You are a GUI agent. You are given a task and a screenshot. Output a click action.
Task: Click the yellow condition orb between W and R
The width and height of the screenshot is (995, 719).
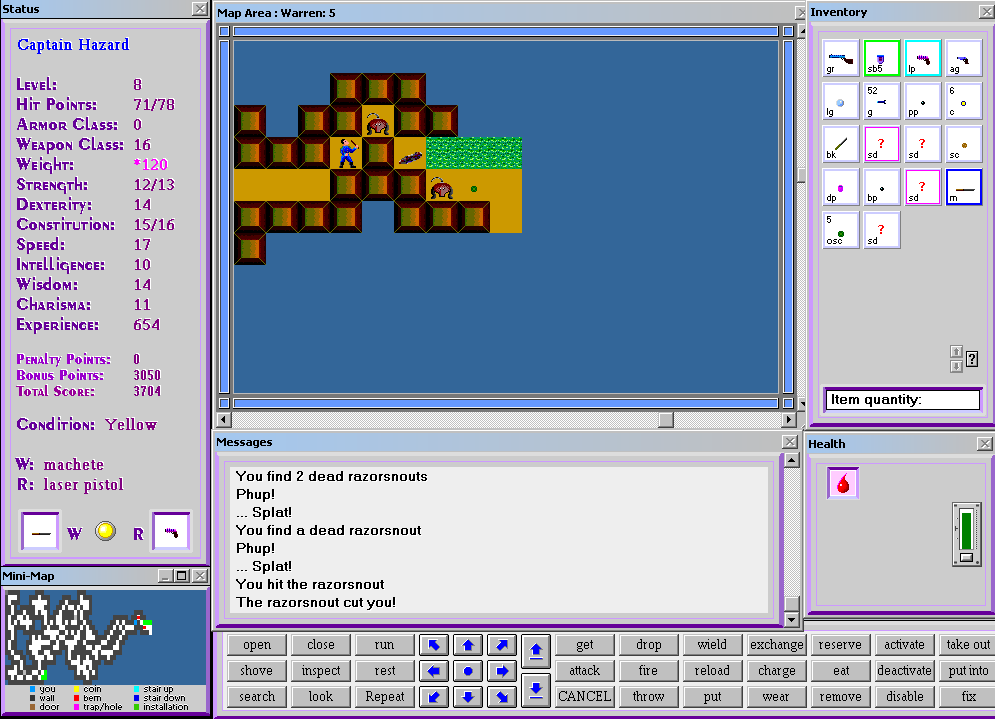[105, 531]
